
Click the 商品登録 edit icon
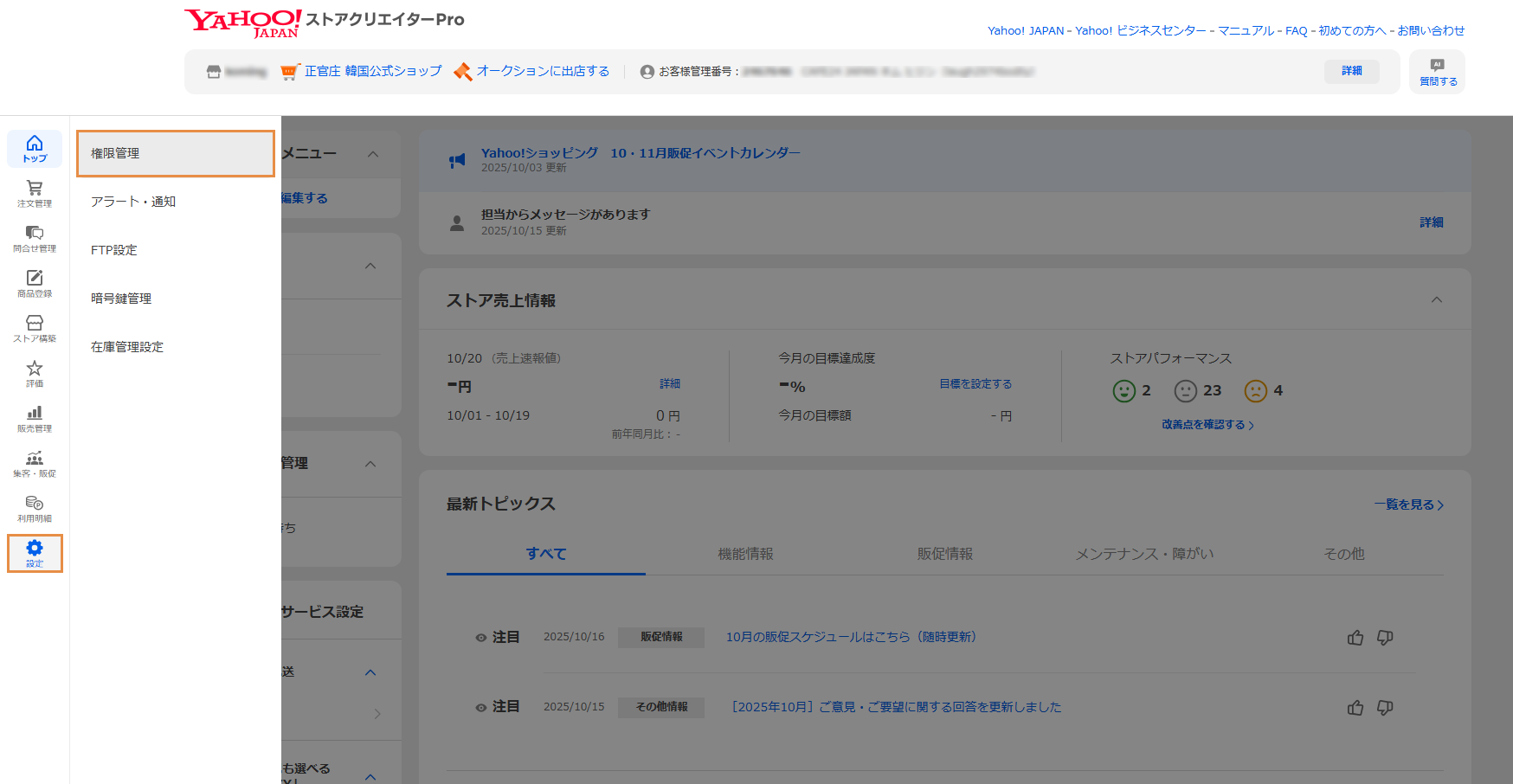(x=35, y=283)
